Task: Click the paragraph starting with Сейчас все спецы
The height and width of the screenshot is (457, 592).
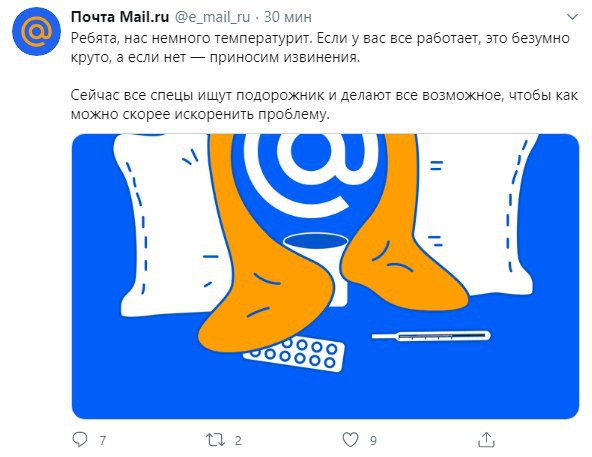Action: coord(324,105)
